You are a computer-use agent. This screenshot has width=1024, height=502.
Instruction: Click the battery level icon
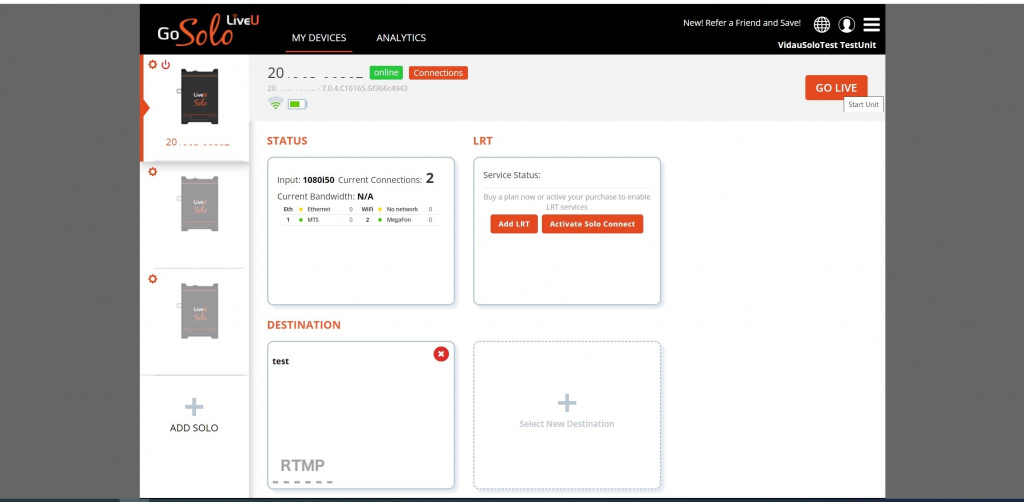tap(297, 104)
